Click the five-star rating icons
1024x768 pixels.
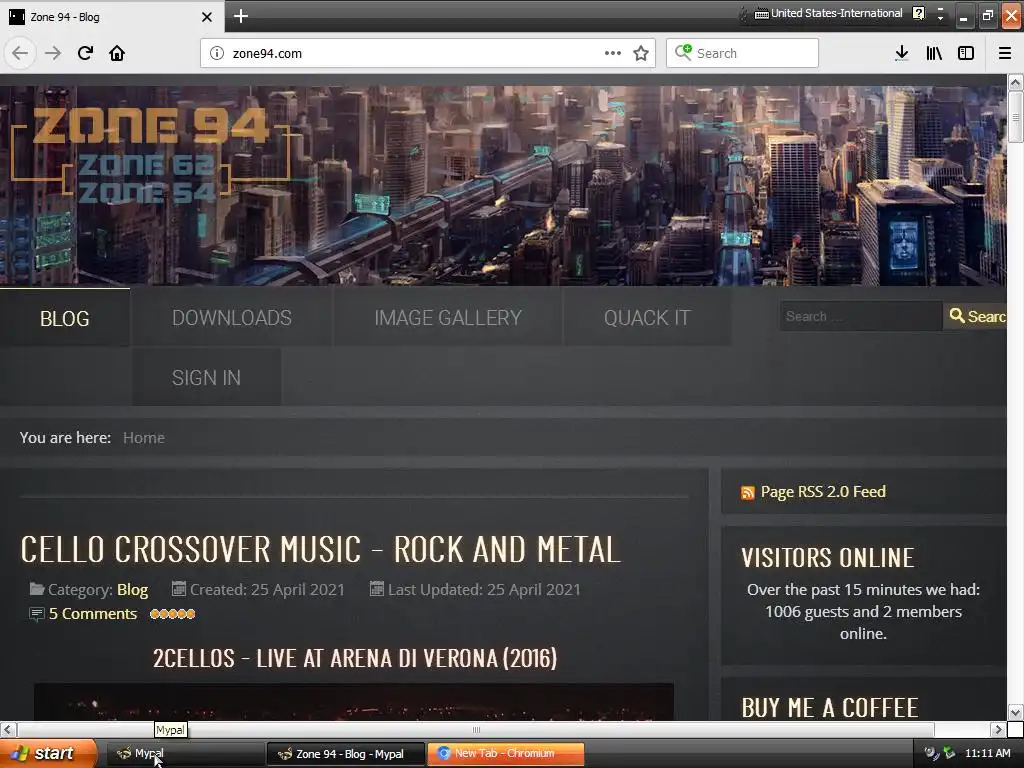tap(172, 614)
